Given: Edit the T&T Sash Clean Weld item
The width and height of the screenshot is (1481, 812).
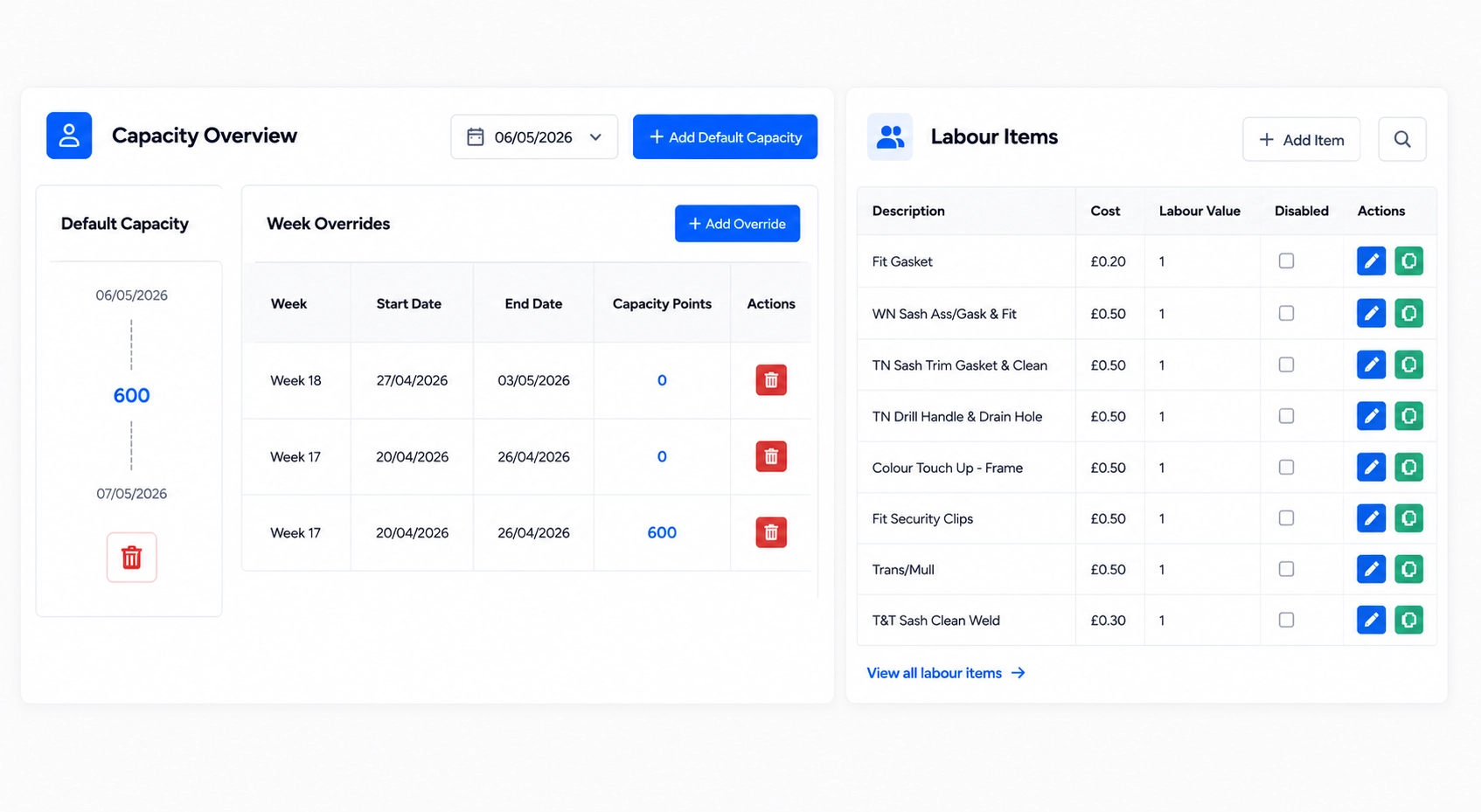Looking at the screenshot, I should click(1371, 620).
